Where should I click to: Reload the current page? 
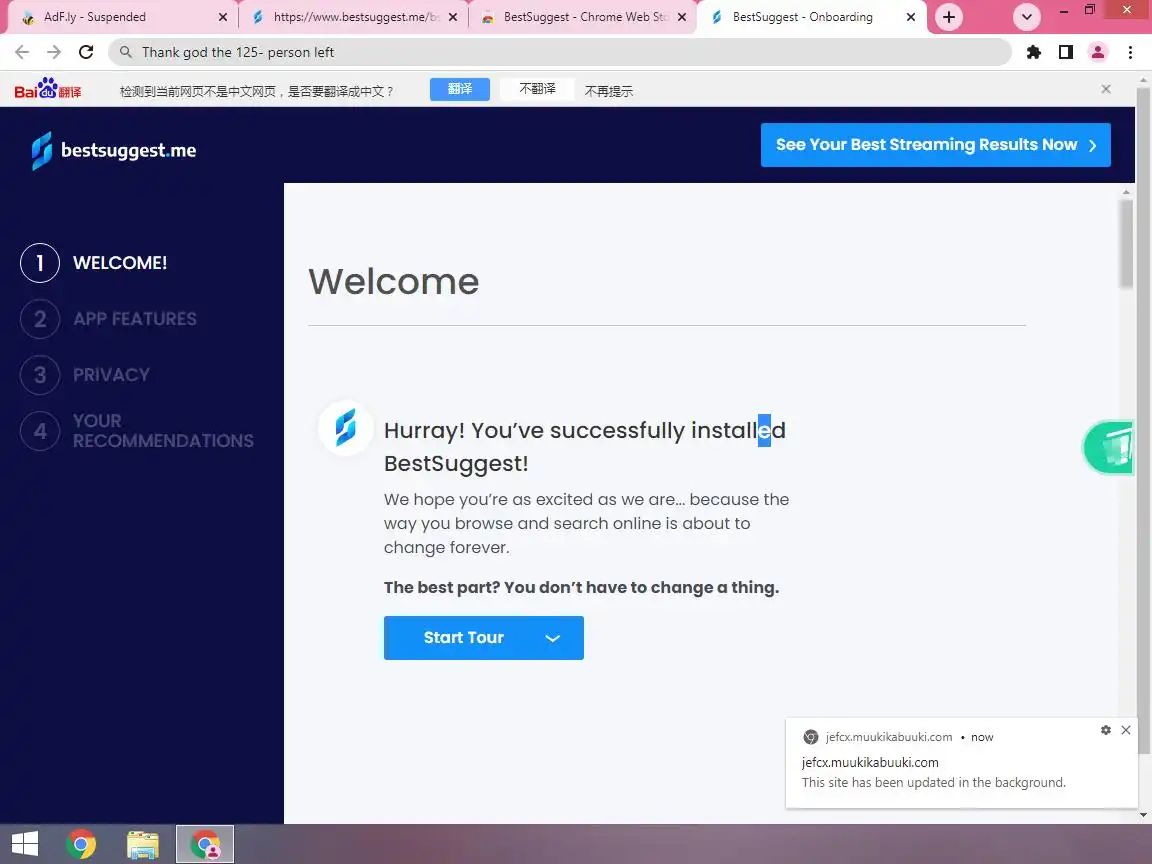tap(86, 52)
